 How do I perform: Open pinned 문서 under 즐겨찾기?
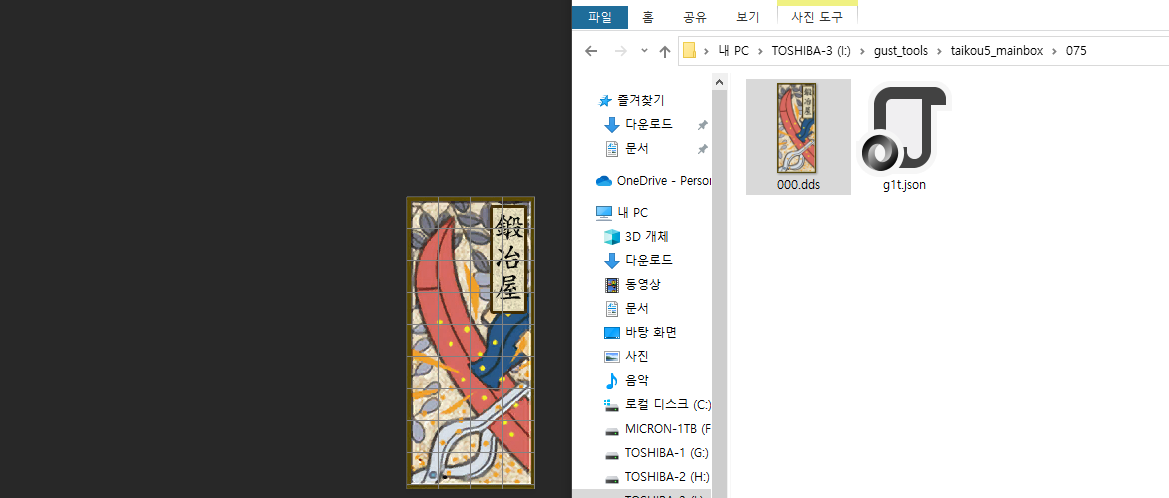coord(637,148)
